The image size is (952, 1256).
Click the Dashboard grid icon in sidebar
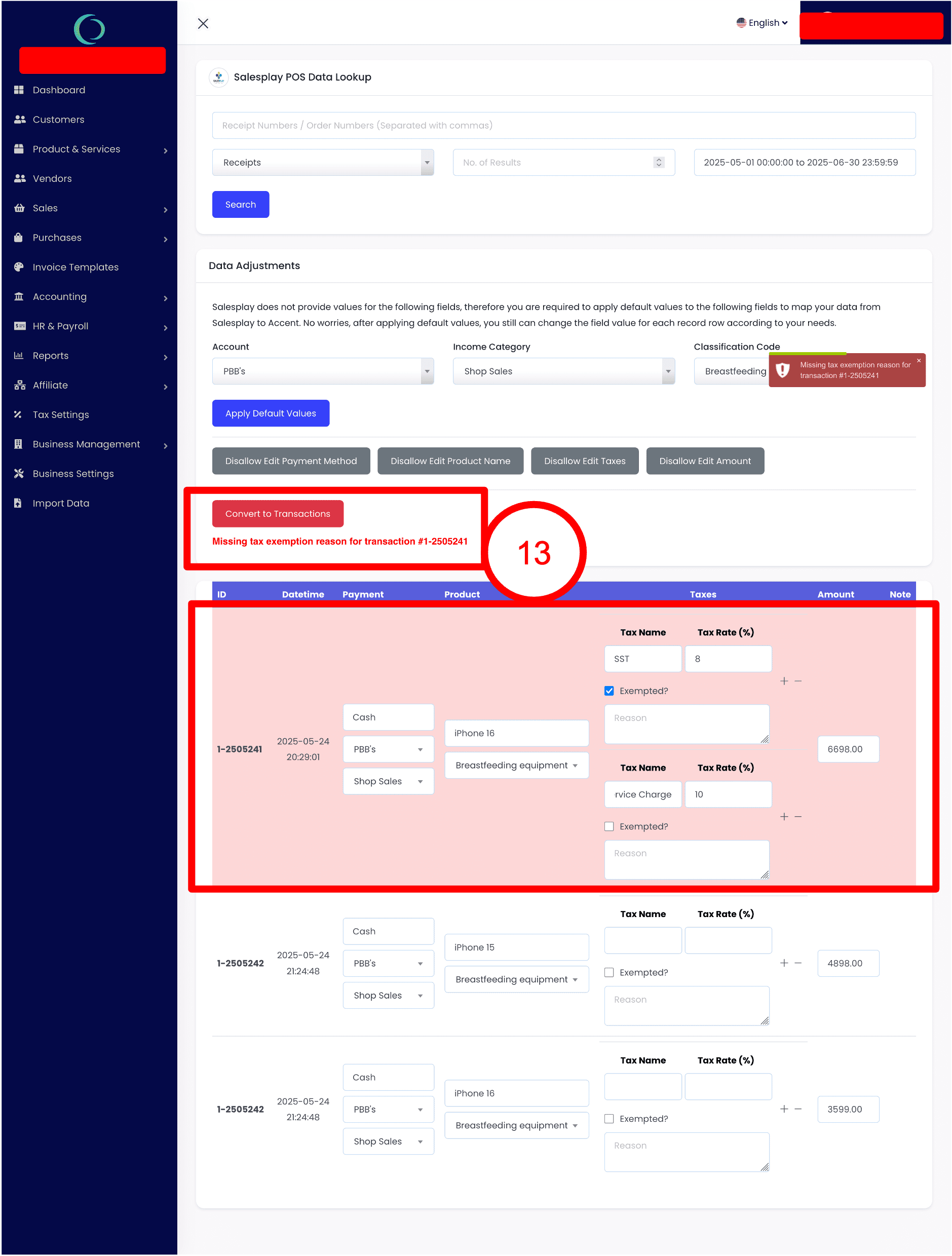pyautogui.click(x=19, y=90)
